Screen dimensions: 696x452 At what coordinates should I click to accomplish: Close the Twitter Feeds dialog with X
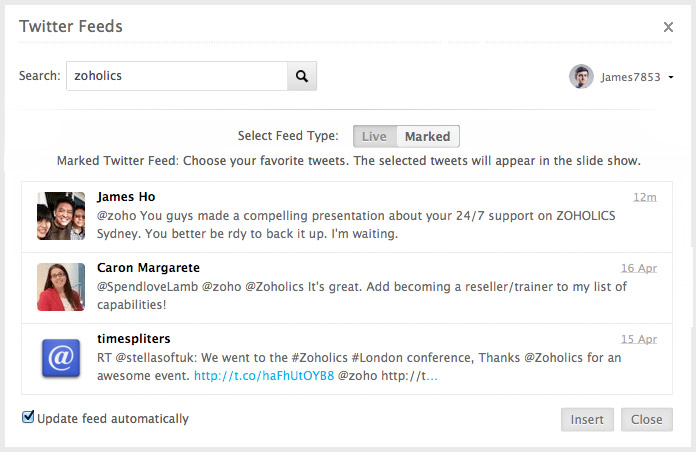pyautogui.click(x=668, y=27)
